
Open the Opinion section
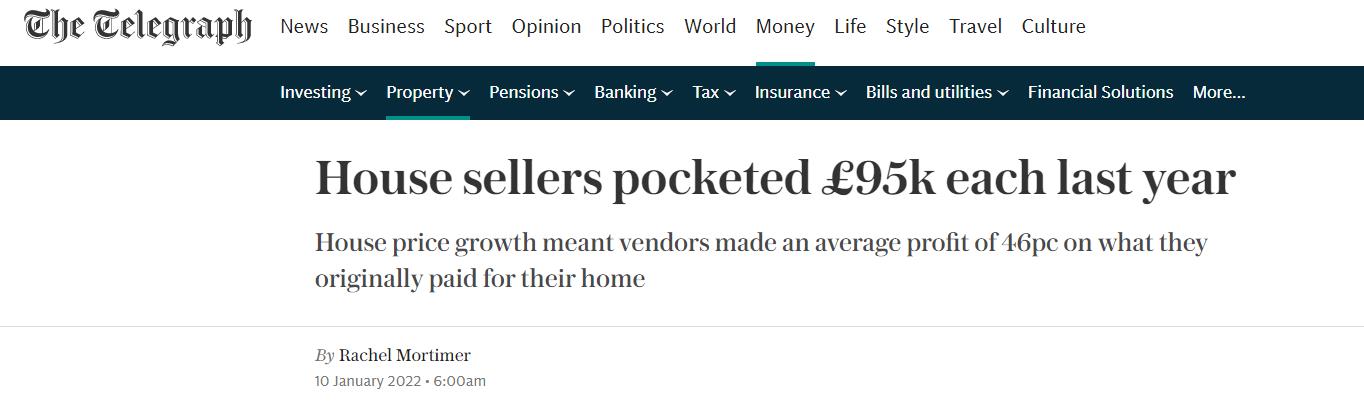click(x=546, y=27)
